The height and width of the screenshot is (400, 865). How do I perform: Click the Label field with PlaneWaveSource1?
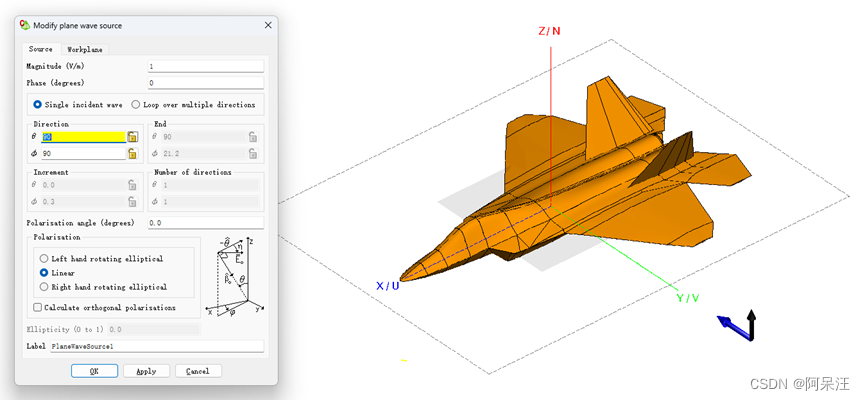[157, 346]
